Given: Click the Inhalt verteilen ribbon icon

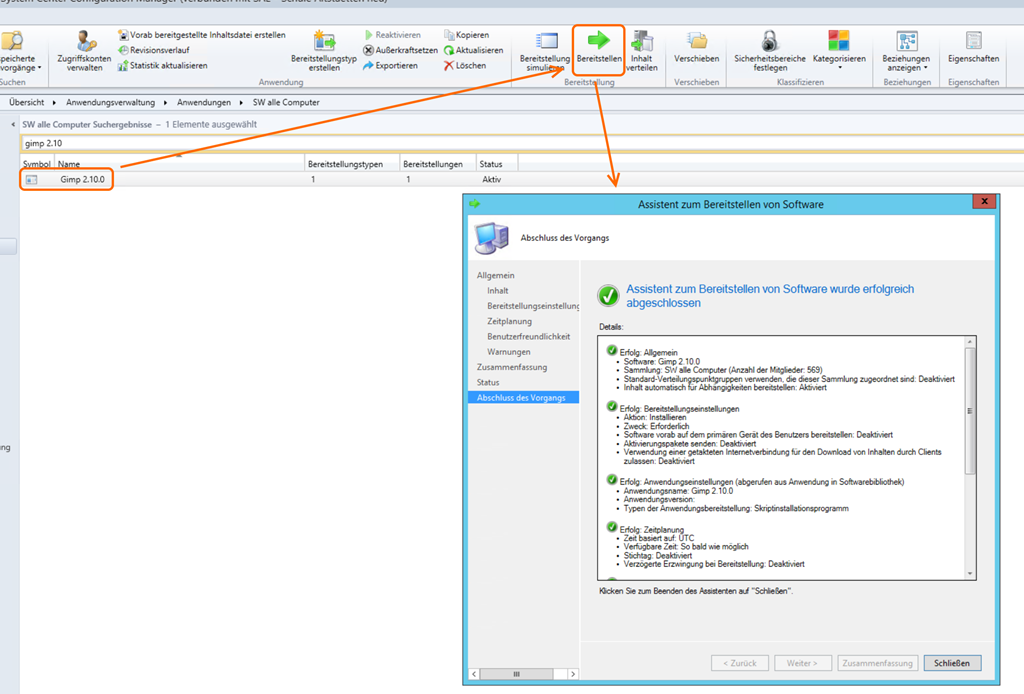Looking at the screenshot, I should [x=642, y=42].
